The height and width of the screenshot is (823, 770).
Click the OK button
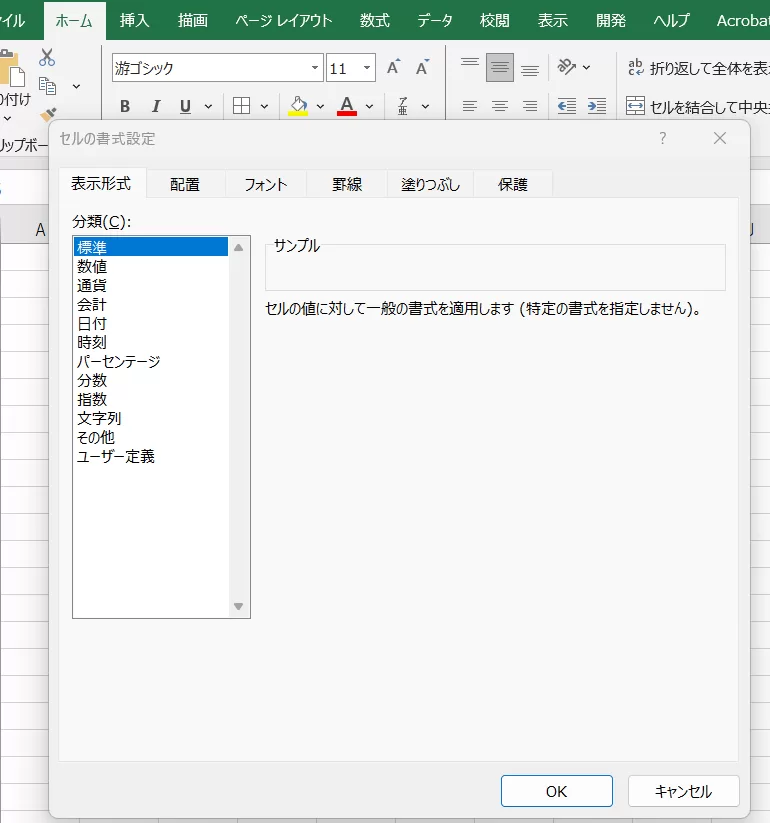[556, 791]
